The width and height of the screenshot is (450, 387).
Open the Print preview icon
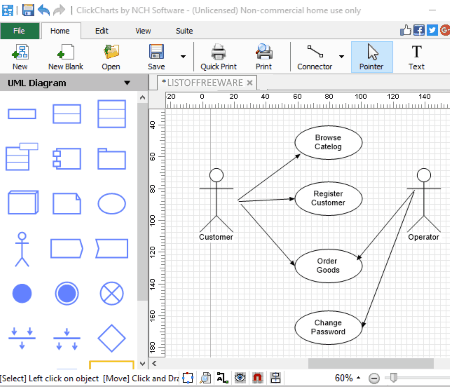264,57
